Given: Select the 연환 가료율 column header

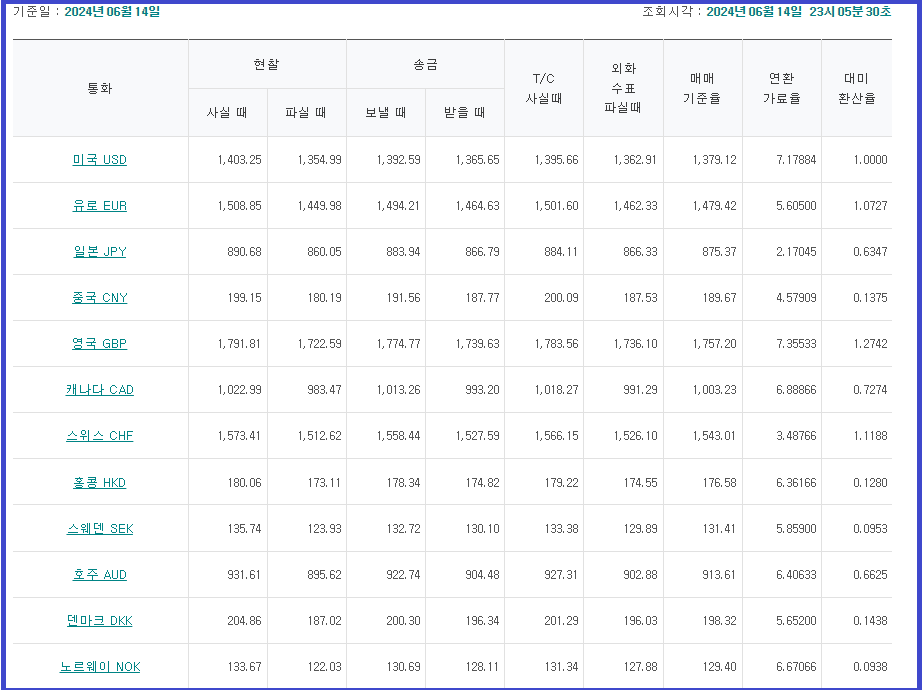Looking at the screenshot, I should coord(782,88).
